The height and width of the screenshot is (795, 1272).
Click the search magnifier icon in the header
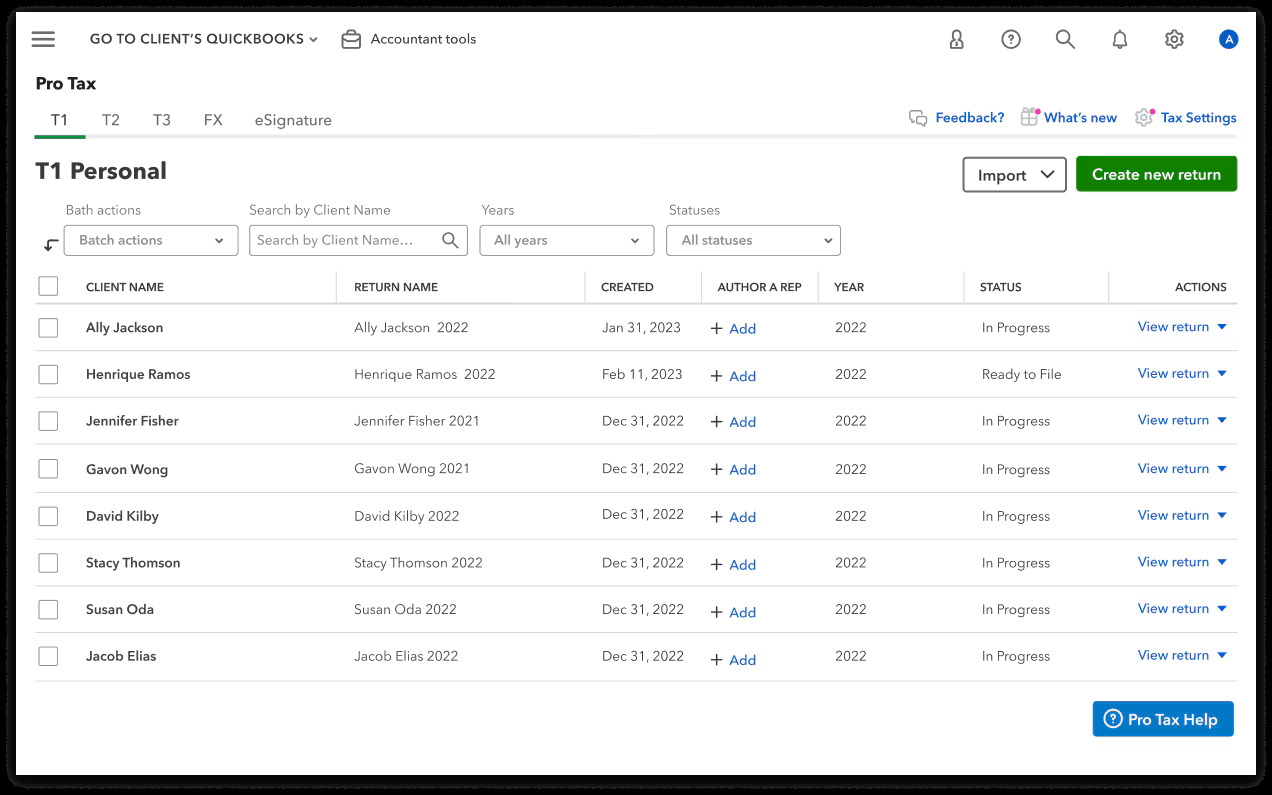click(1065, 39)
